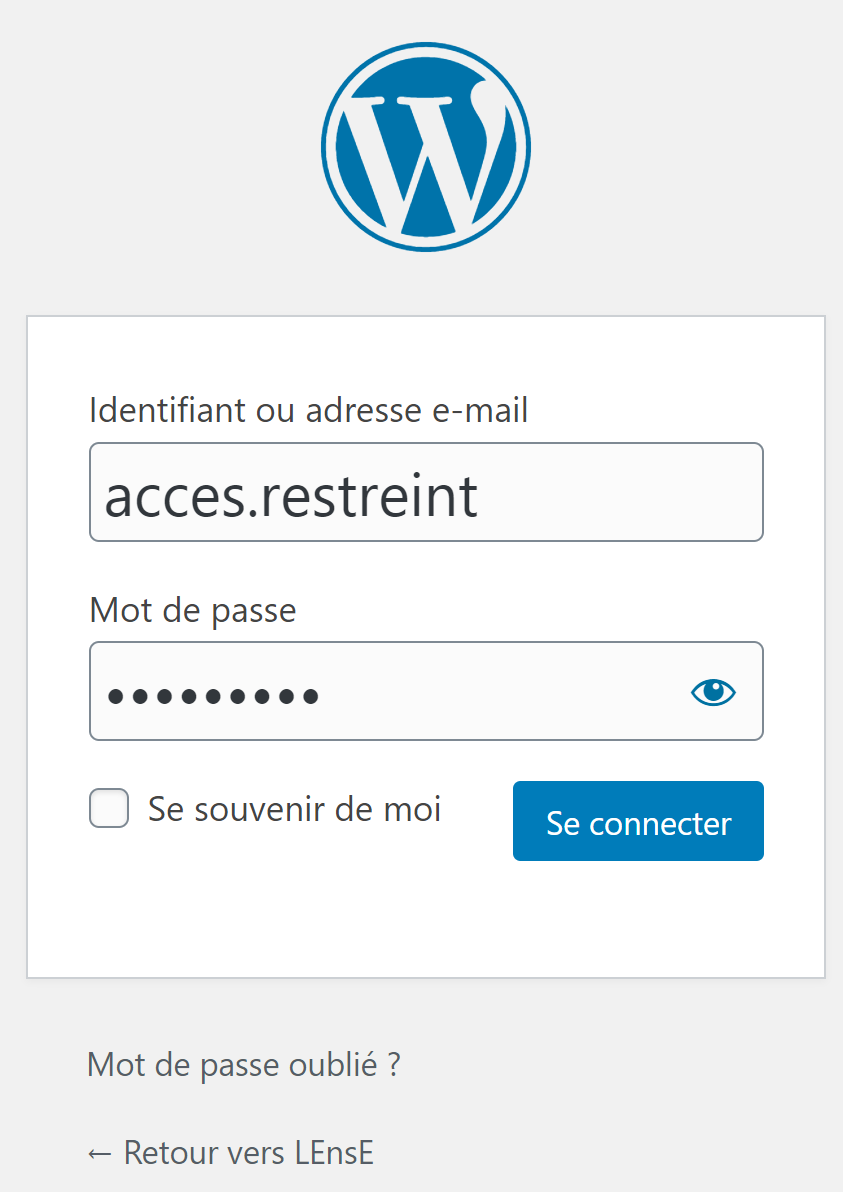Open the Mot de passe oublié link
This screenshot has height=1192, width=843.
(x=243, y=1065)
